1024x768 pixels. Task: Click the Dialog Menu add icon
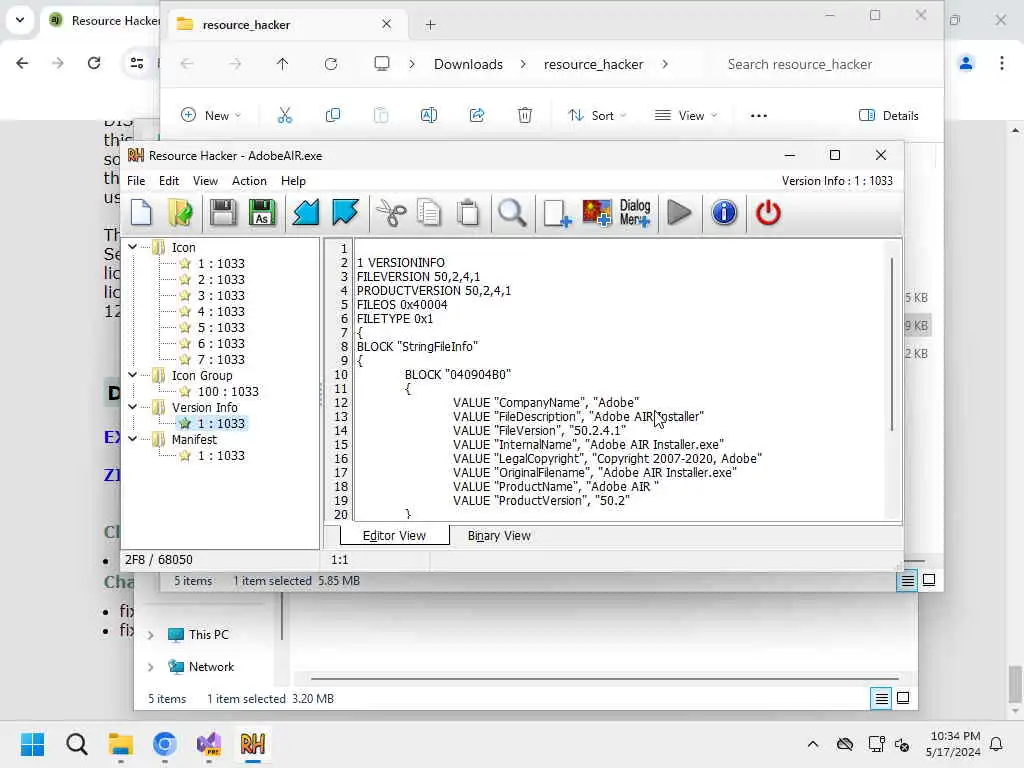635,213
